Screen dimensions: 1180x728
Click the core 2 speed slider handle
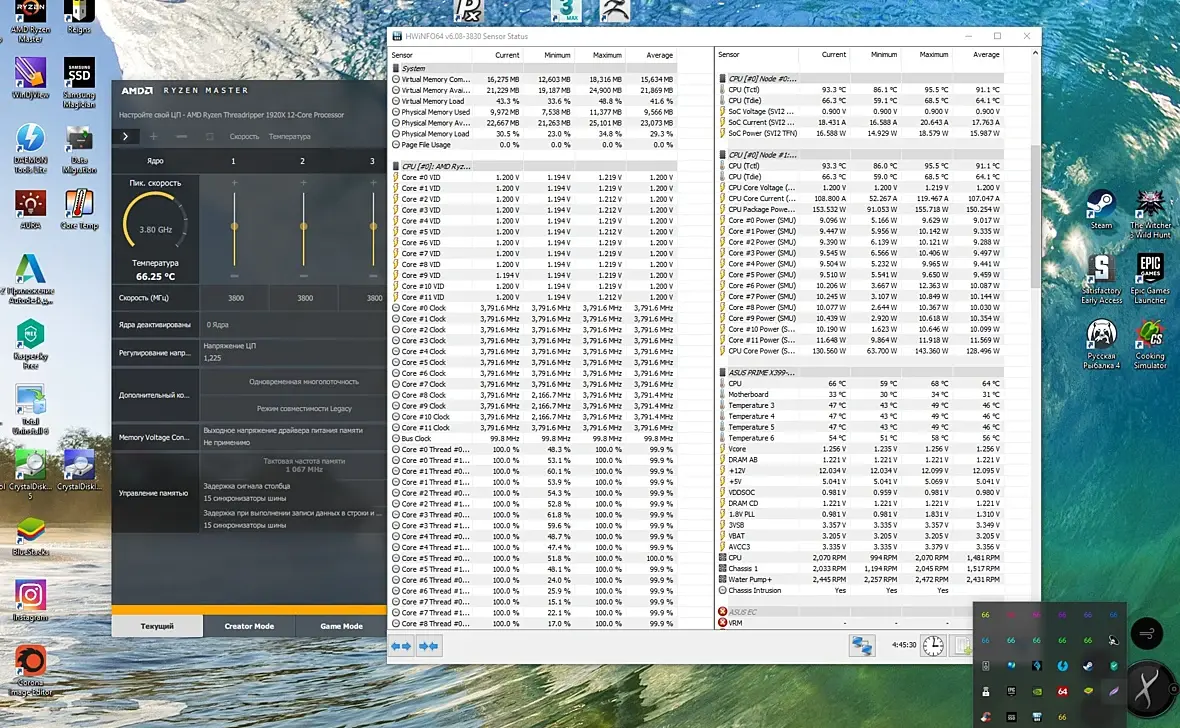tap(303, 227)
